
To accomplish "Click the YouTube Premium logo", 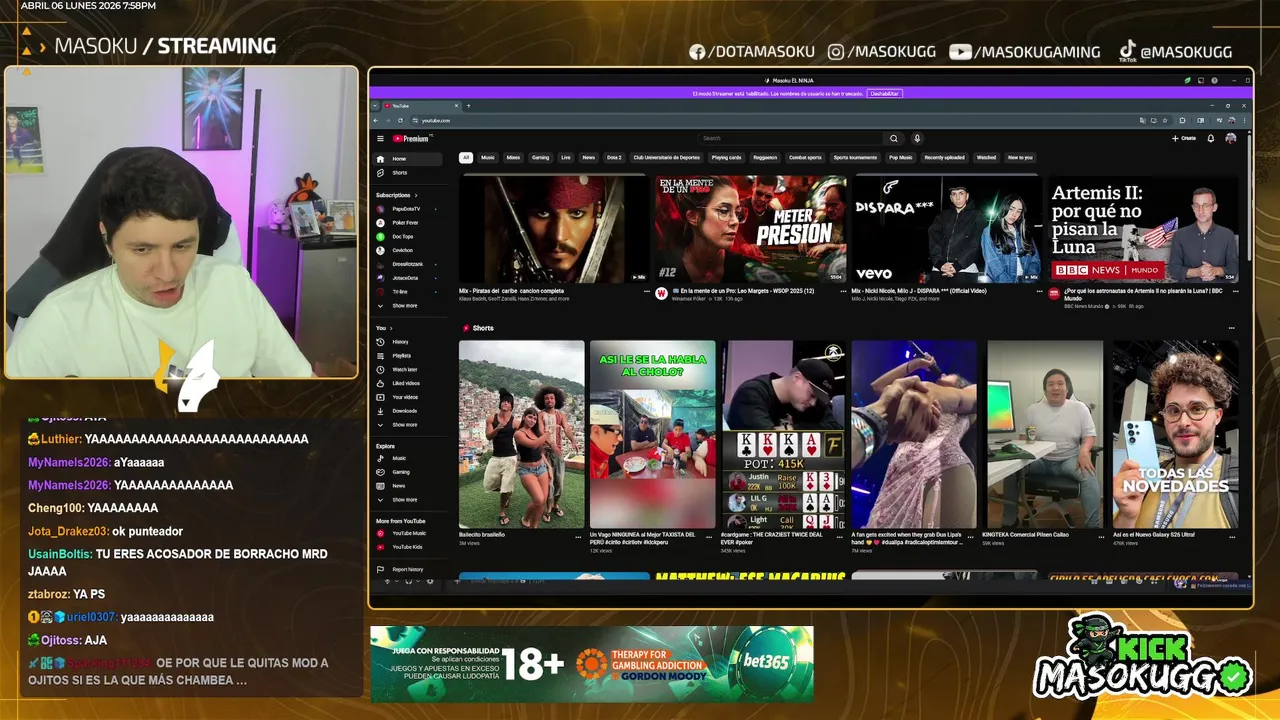I will tap(410, 139).
